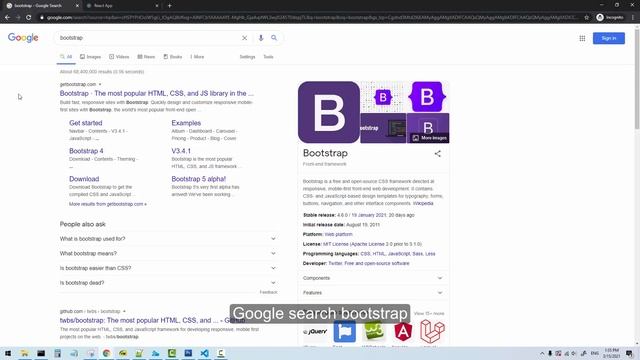Open the Web platform link
Image resolution: width=640 pixels, height=360 pixels.
338,234
